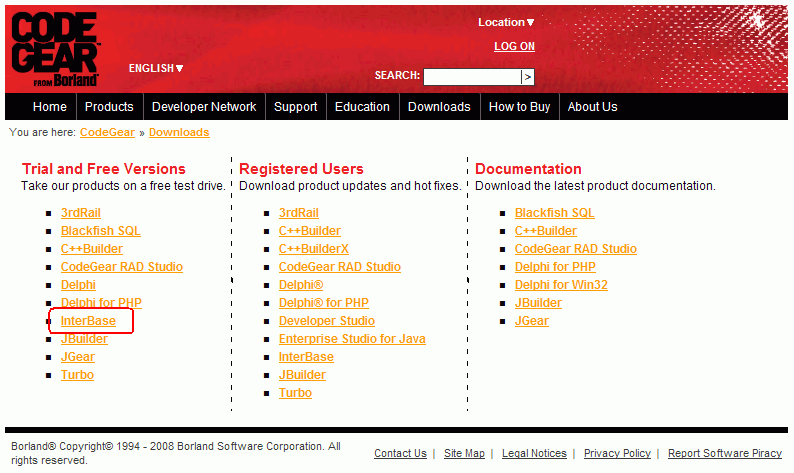This screenshot has width=794, height=473.
Task: Click the Borland copyright notice text
Action: [x=176, y=453]
